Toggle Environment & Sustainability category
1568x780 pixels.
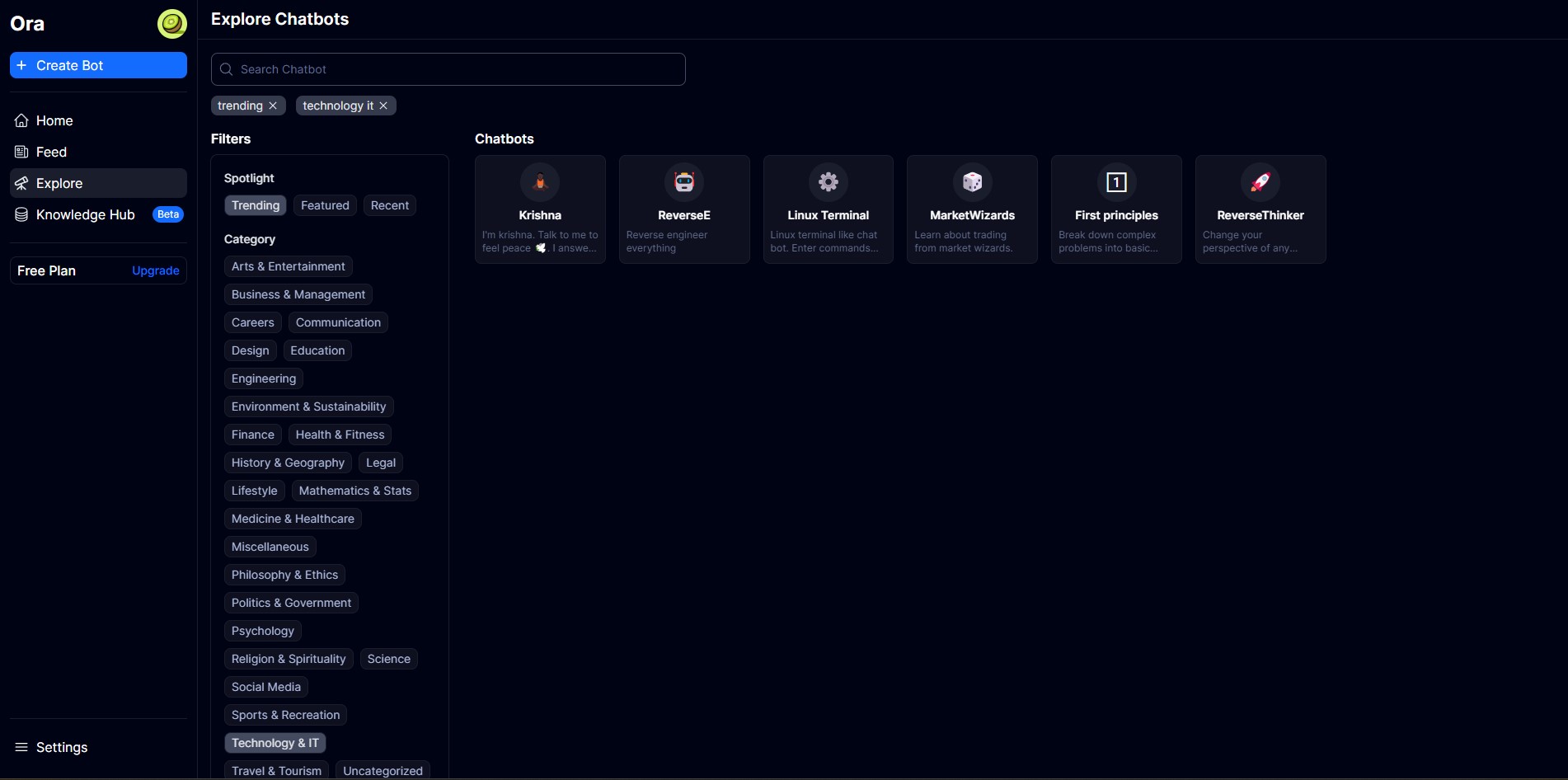tap(309, 406)
